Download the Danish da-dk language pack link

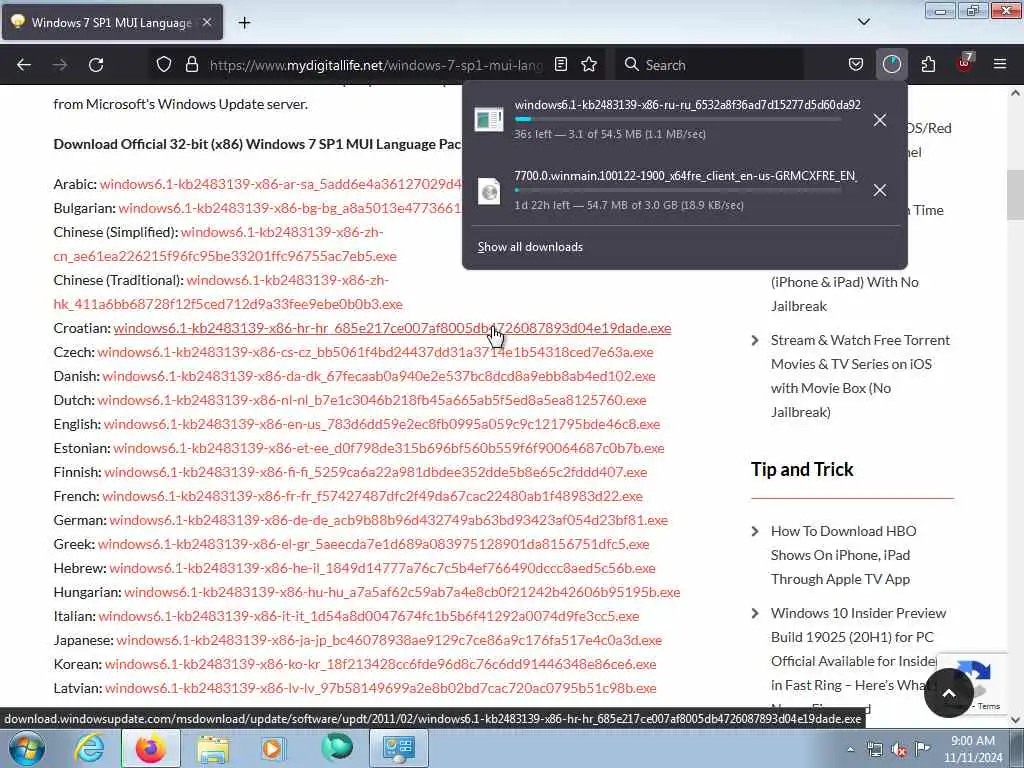pyautogui.click(x=379, y=377)
